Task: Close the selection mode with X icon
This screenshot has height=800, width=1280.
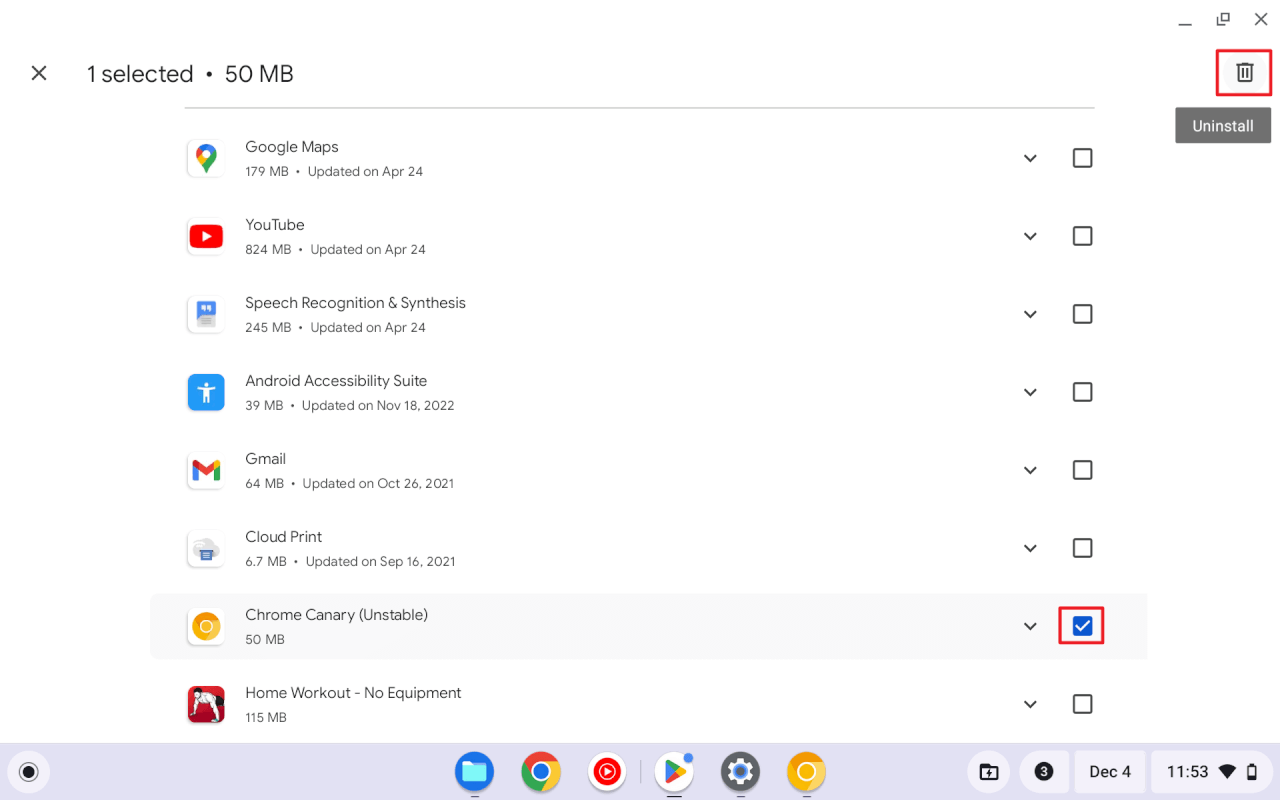Action: (x=39, y=73)
